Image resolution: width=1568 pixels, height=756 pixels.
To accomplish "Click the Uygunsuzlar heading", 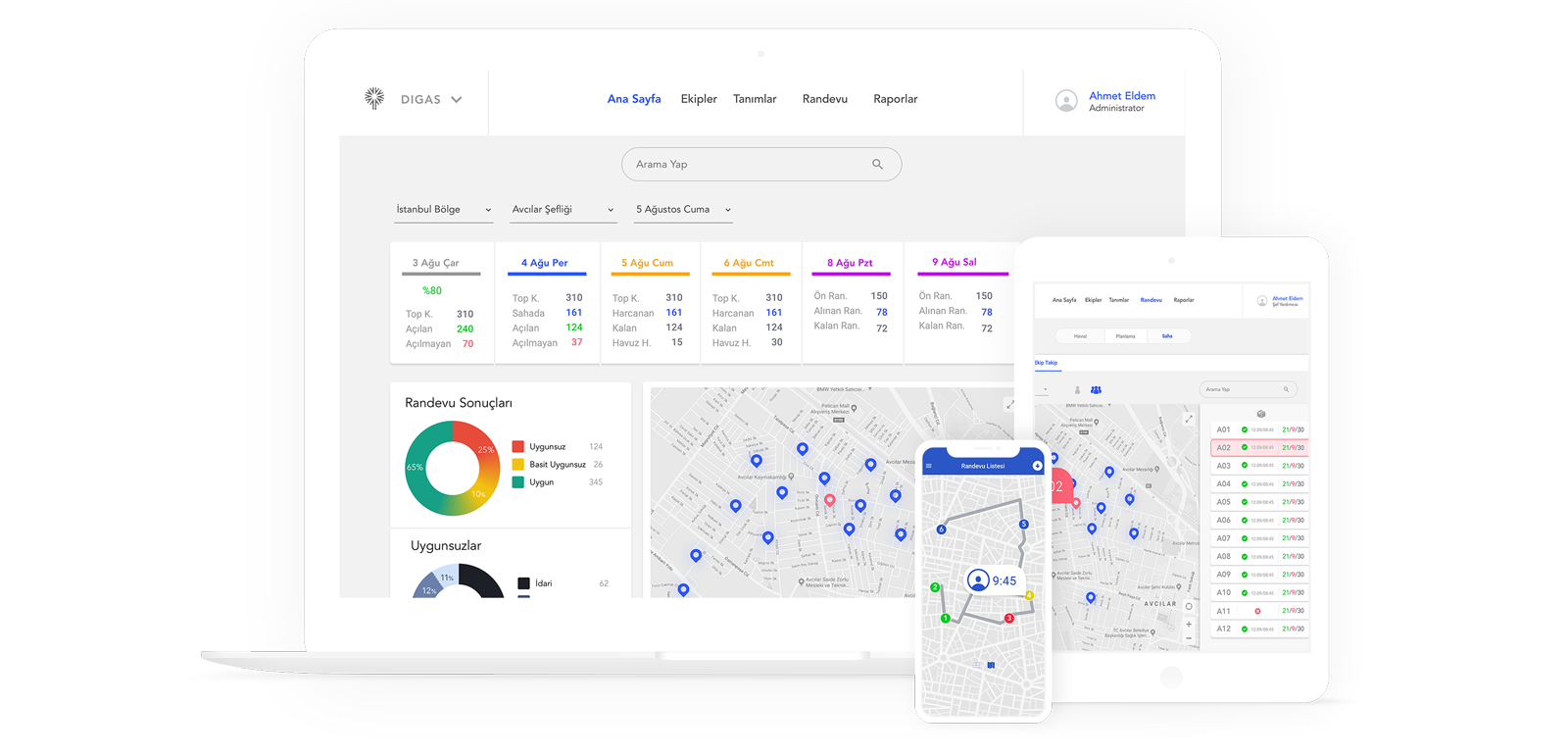I will 446,546.
